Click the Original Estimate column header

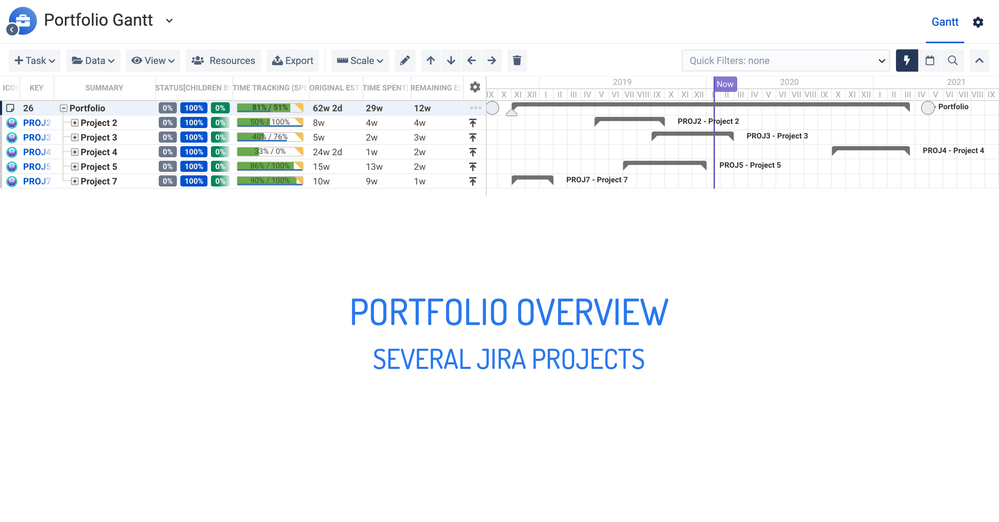click(335, 88)
